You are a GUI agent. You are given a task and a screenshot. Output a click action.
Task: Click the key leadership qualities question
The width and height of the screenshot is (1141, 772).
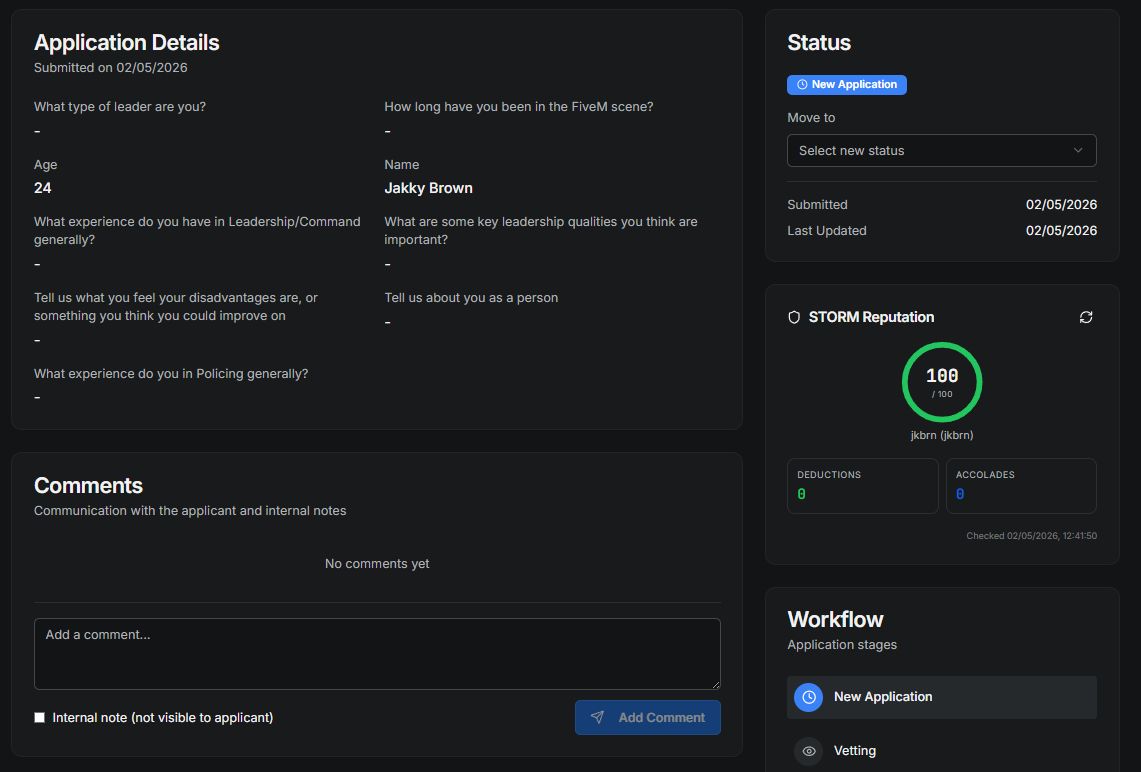click(x=541, y=231)
